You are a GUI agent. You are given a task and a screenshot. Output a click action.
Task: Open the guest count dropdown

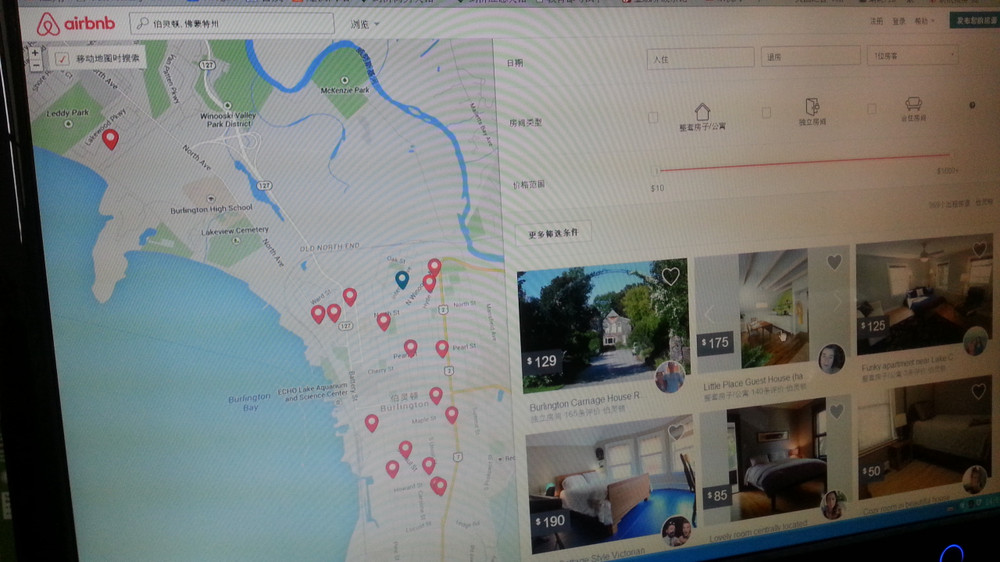coord(912,56)
